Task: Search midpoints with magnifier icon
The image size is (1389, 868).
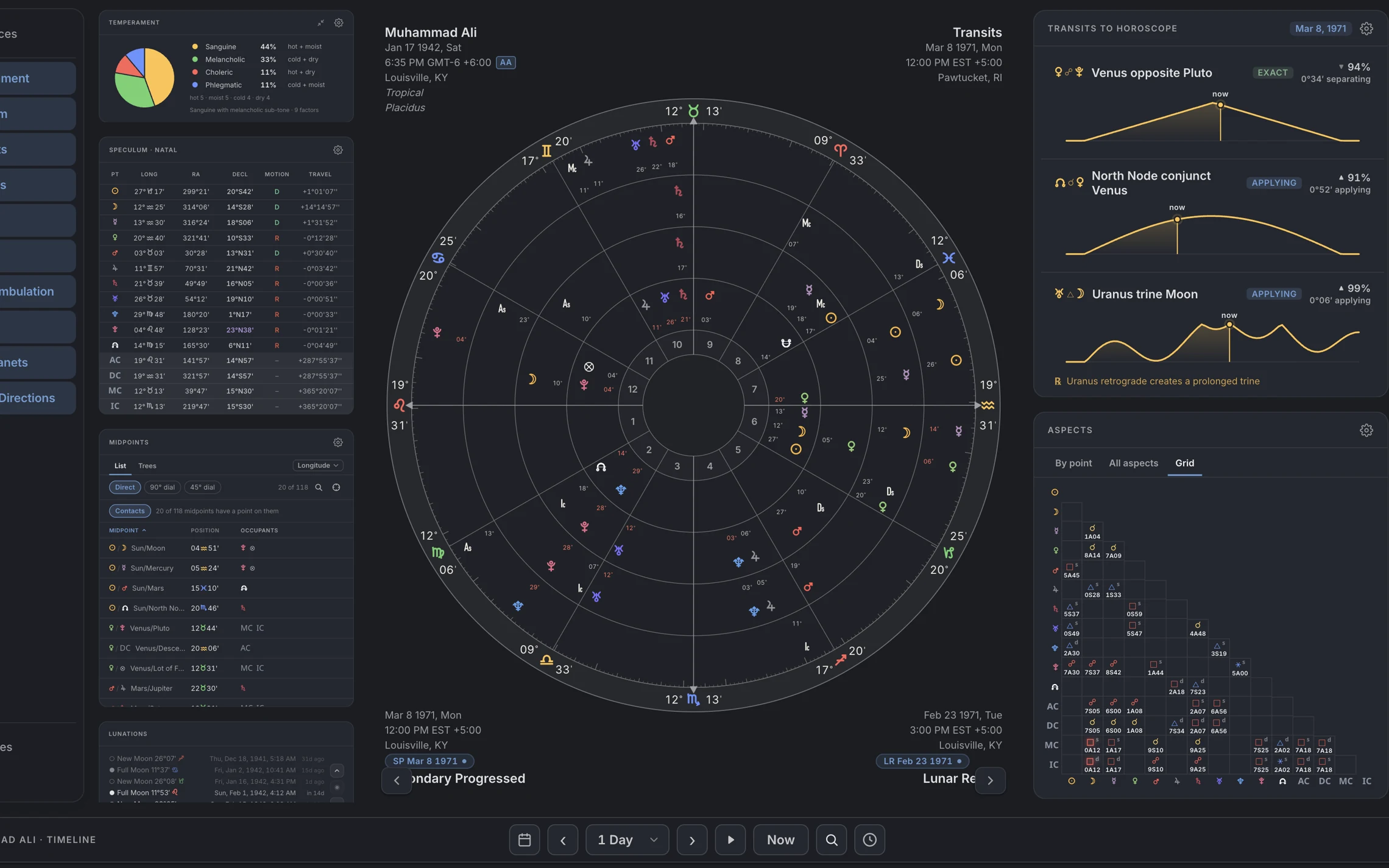Action: pyautogui.click(x=319, y=487)
